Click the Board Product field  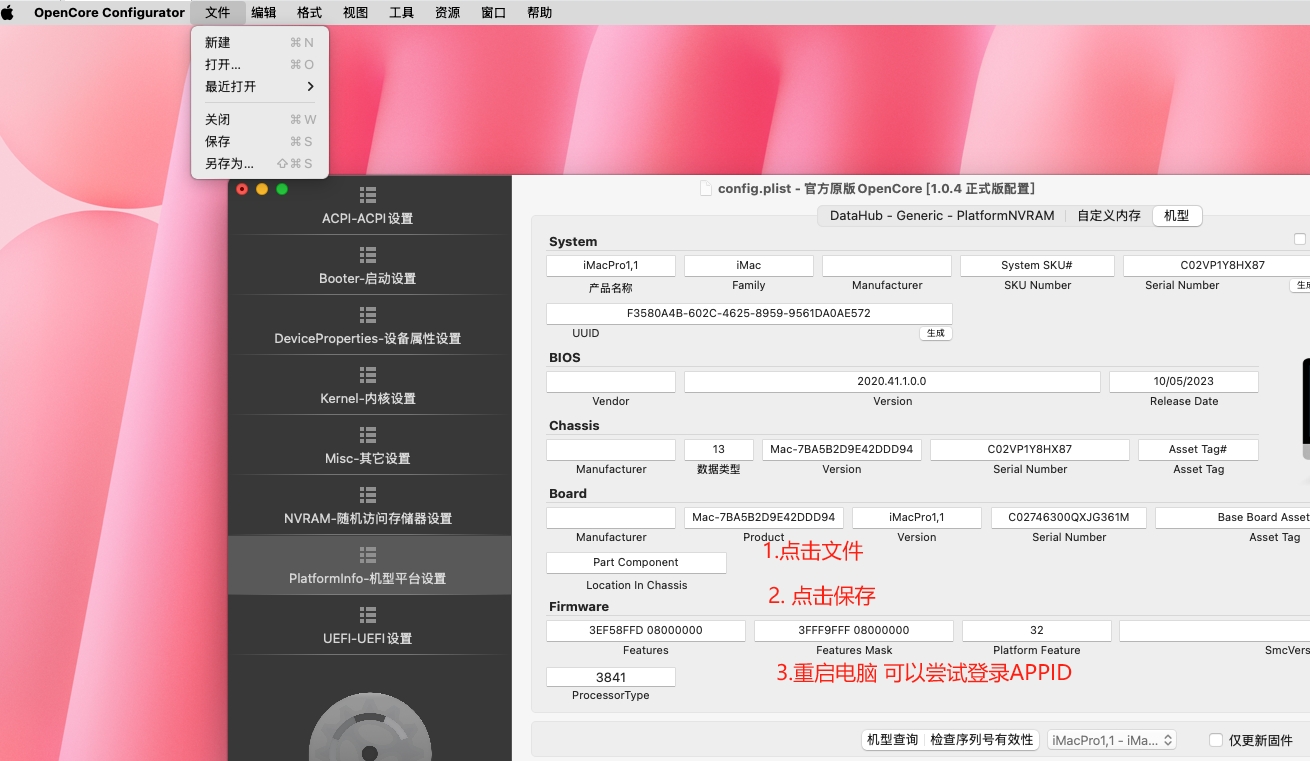point(764,517)
